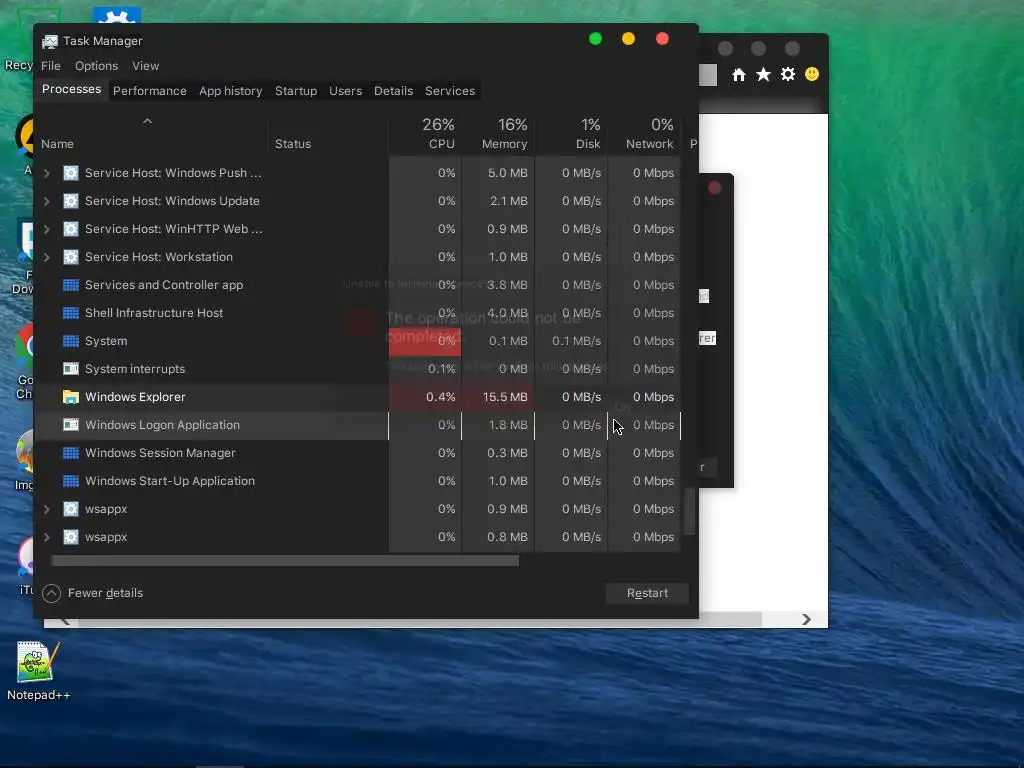Image resolution: width=1024 pixels, height=768 pixels.
Task: Sort processes by the Network column
Action: 645,133
